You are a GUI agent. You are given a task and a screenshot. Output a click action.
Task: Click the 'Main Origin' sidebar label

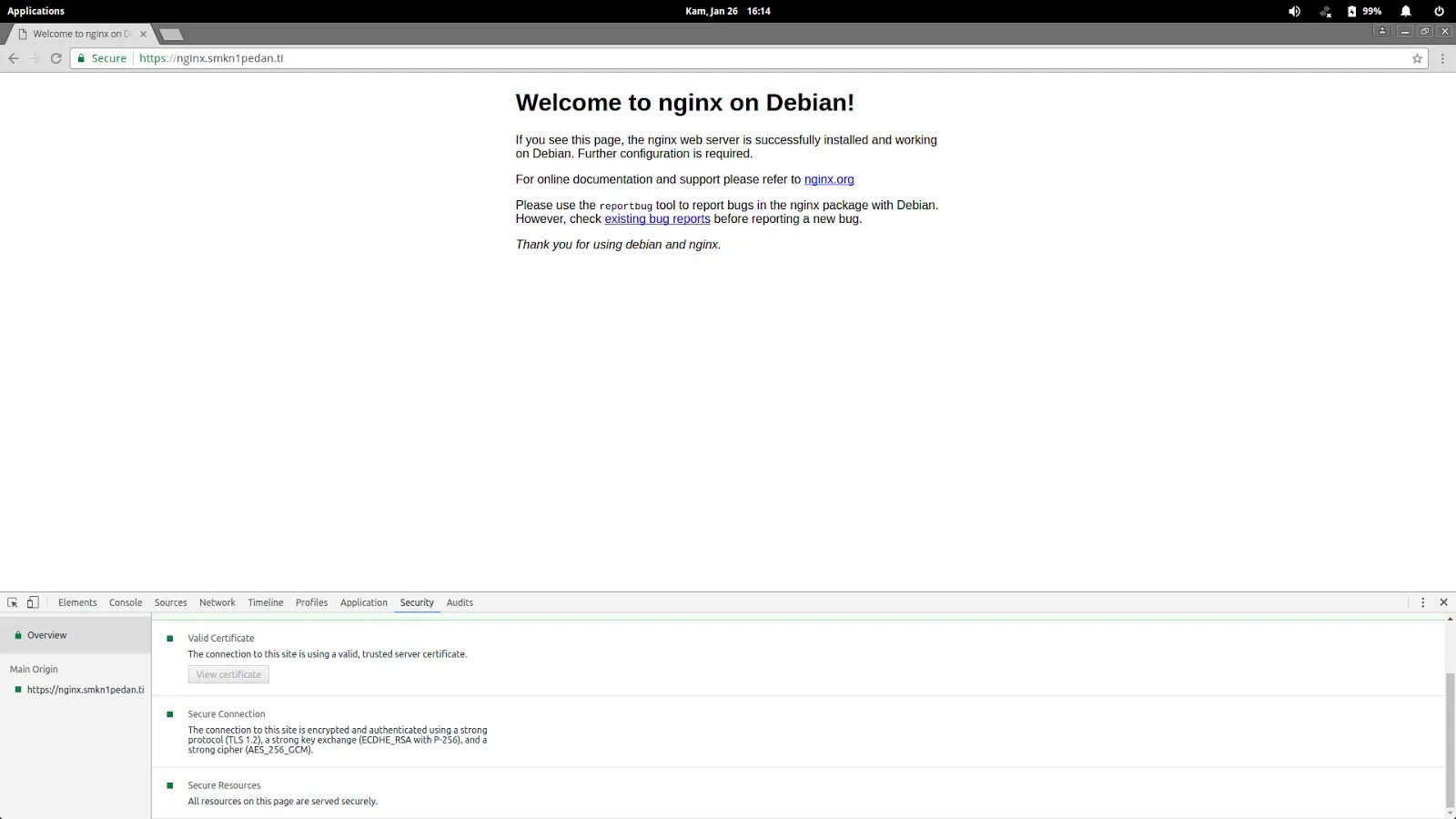(x=34, y=669)
